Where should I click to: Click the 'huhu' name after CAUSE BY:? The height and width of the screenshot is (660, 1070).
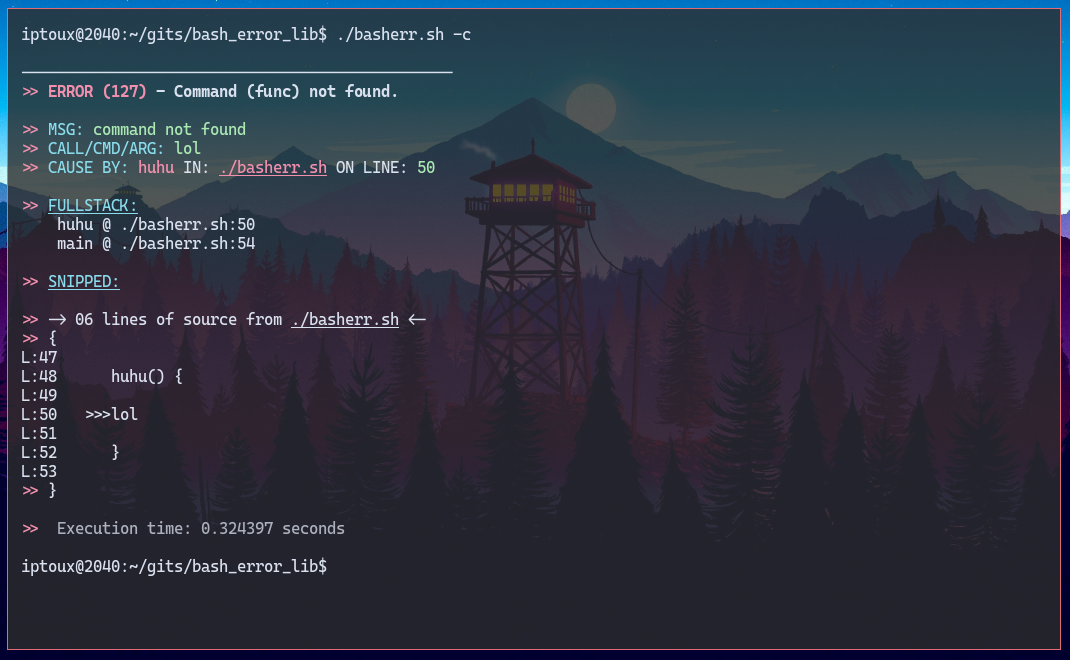(x=156, y=168)
